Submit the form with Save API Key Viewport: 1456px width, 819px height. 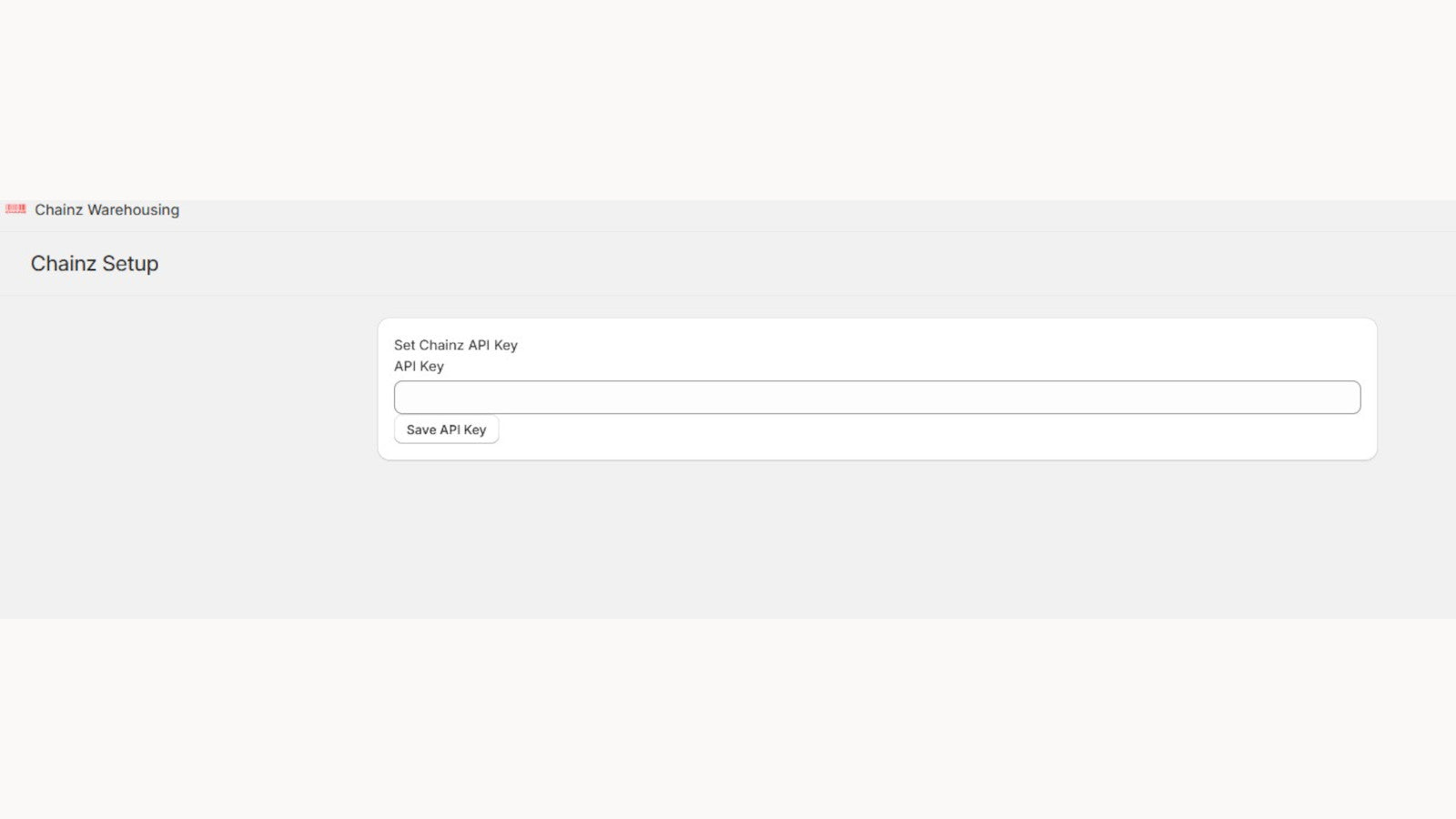pos(446,430)
